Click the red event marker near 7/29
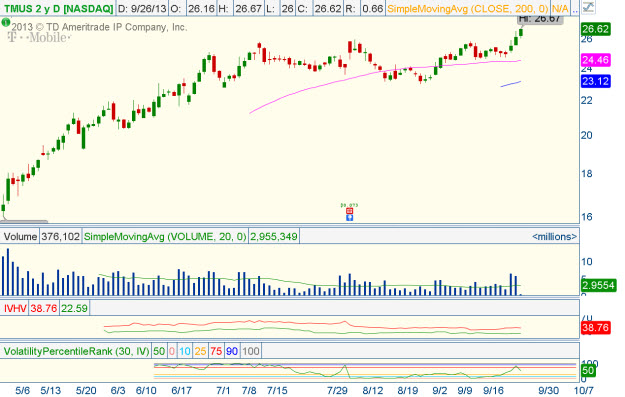This screenshot has width=625, height=397. pos(350,210)
